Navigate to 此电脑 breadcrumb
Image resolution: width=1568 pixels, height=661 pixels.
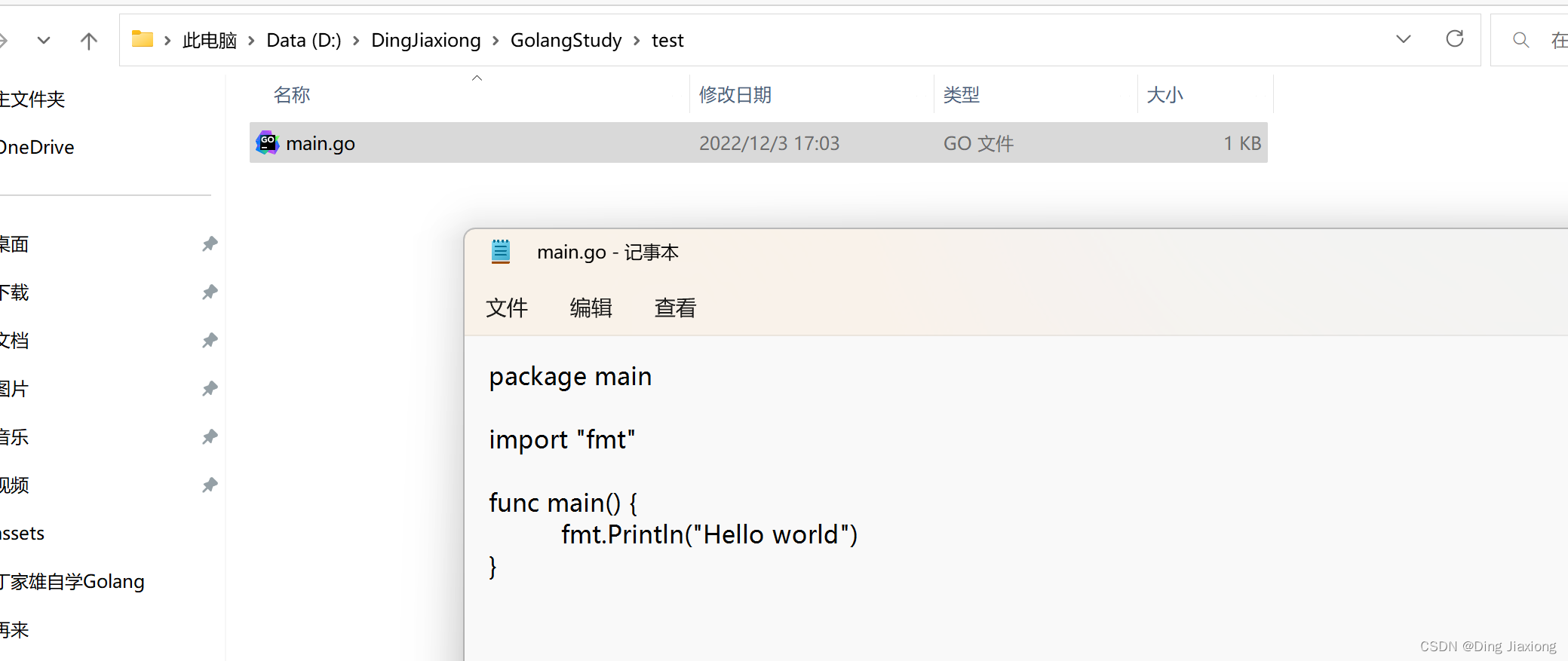[210, 40]
